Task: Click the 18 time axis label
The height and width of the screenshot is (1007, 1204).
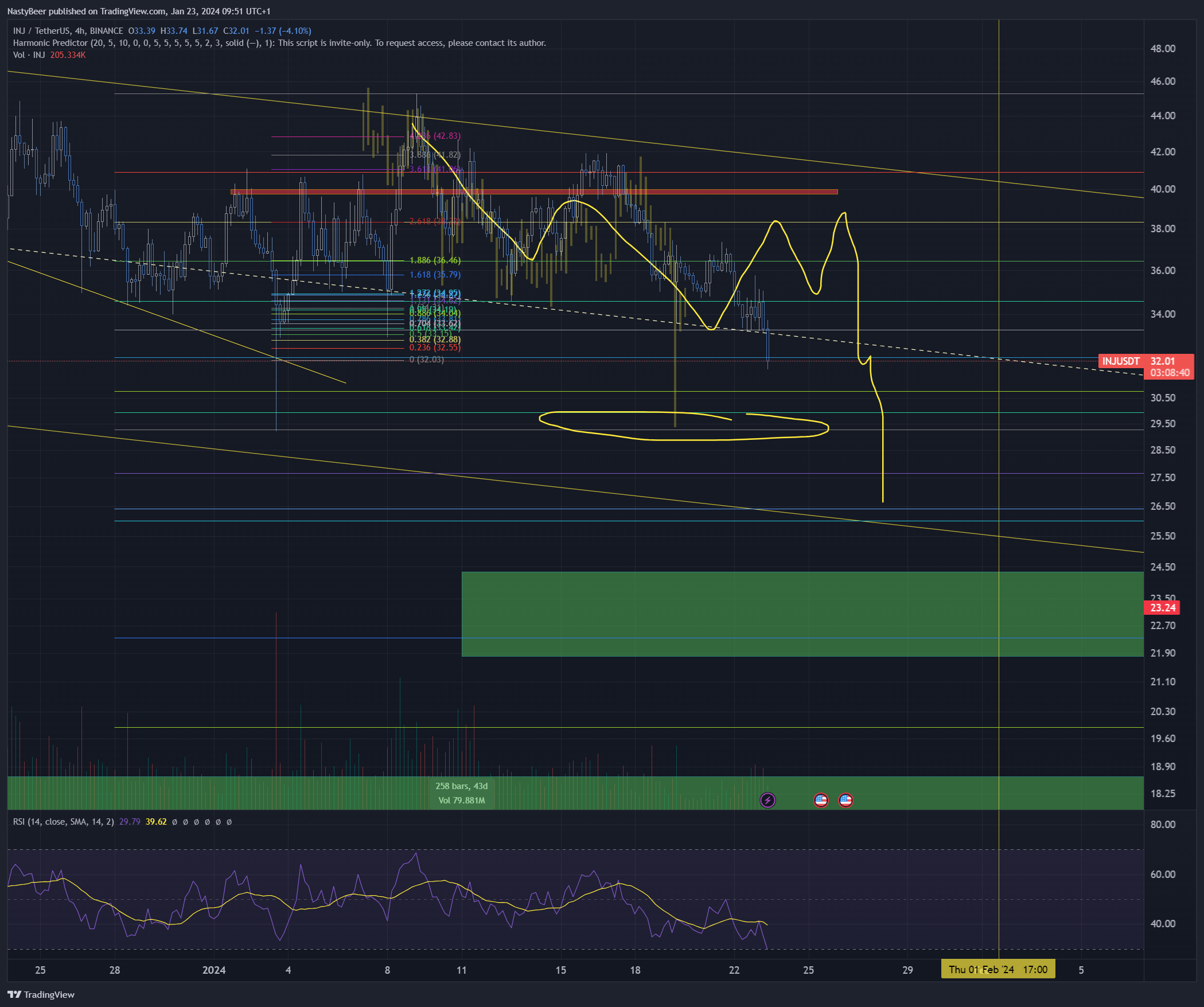Action: tap(635, 970)
